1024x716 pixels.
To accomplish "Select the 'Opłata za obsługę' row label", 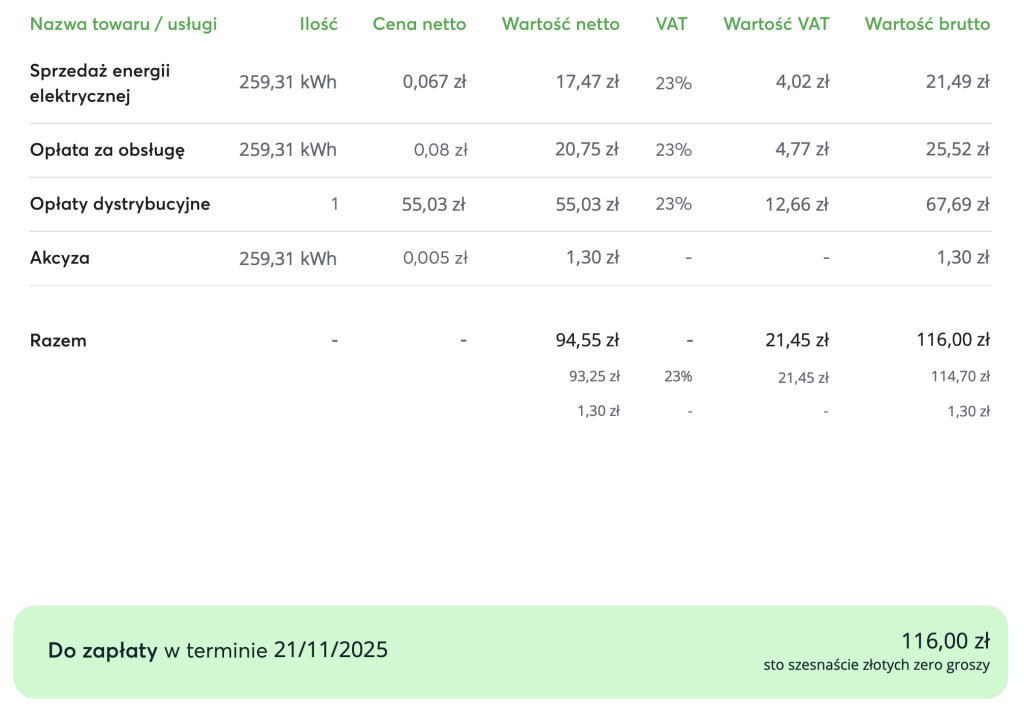I will click(x=107, y=150).
